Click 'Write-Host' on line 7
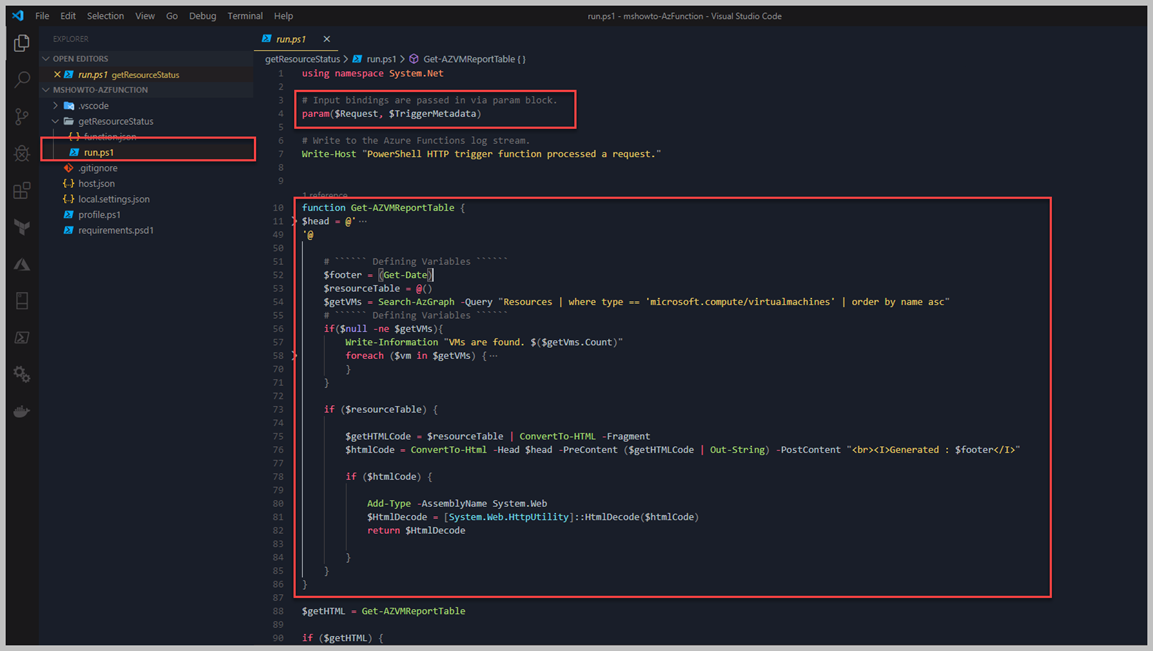The image size is (1153, 651). pyautogui.click(x=329, y=154)
